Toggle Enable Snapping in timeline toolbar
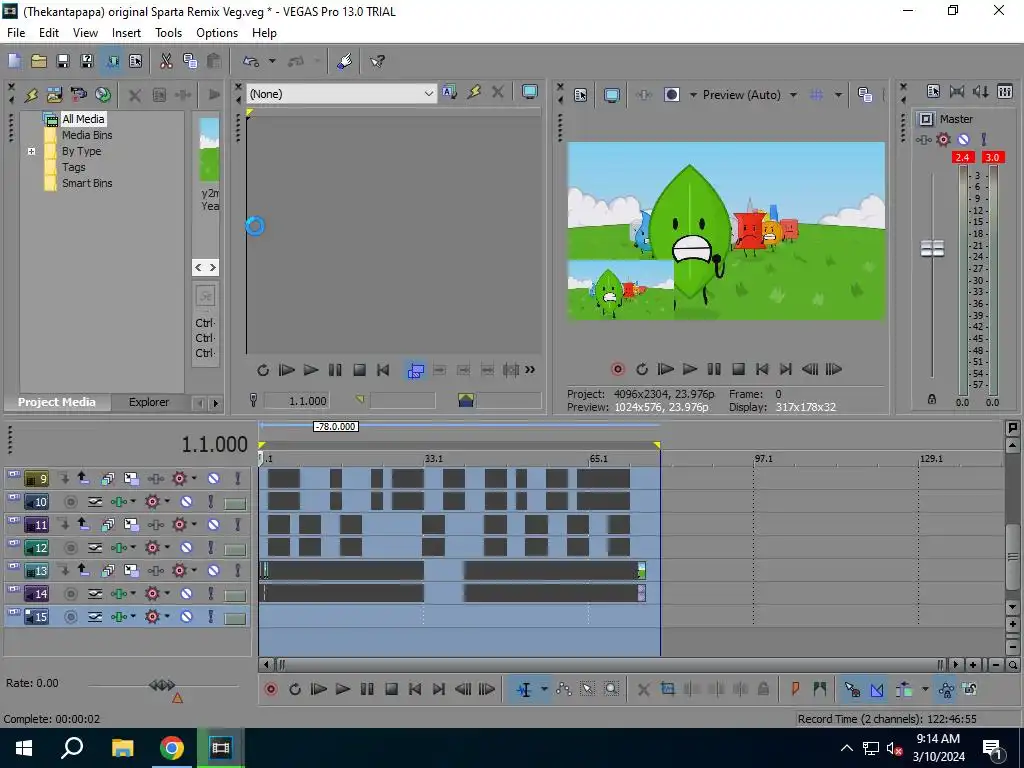 tap(852, 689)
